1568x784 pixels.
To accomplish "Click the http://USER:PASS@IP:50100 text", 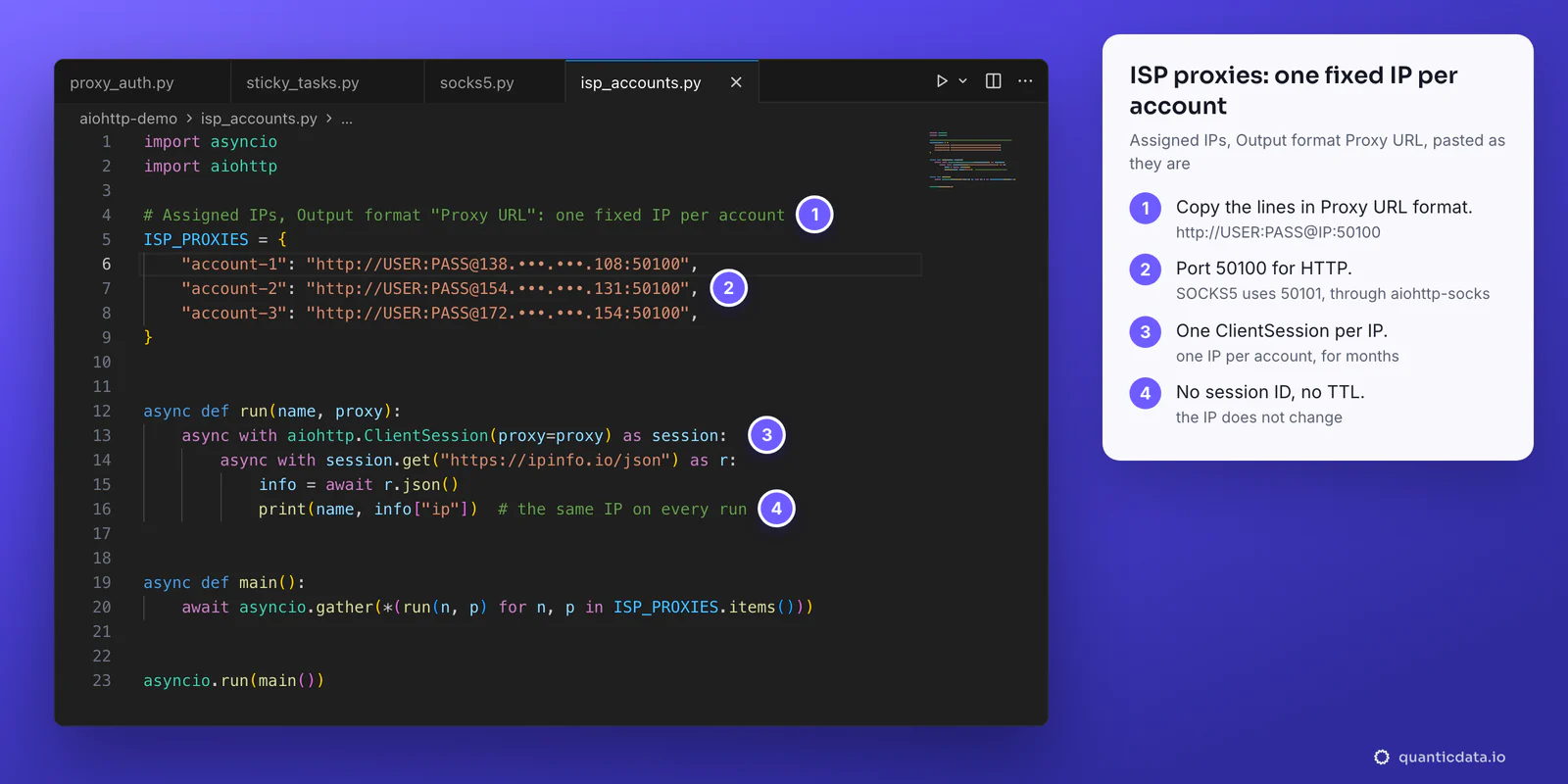I will point(1278,232).
